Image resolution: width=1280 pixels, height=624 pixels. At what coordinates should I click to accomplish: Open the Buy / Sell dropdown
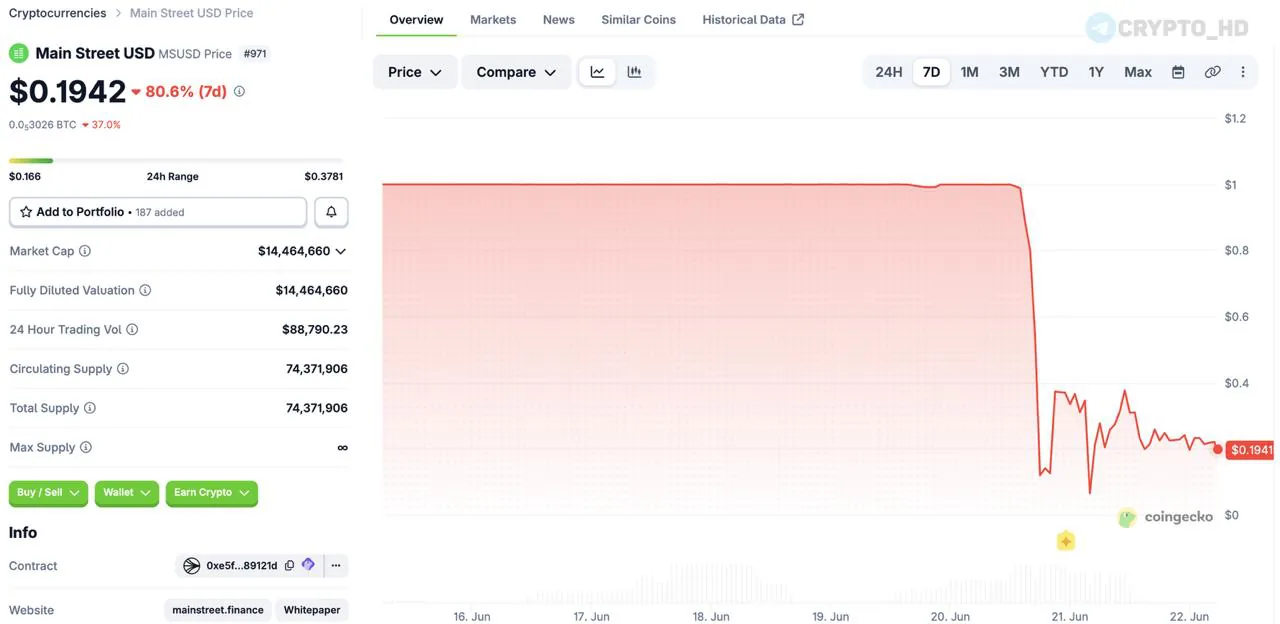(48, 492)
